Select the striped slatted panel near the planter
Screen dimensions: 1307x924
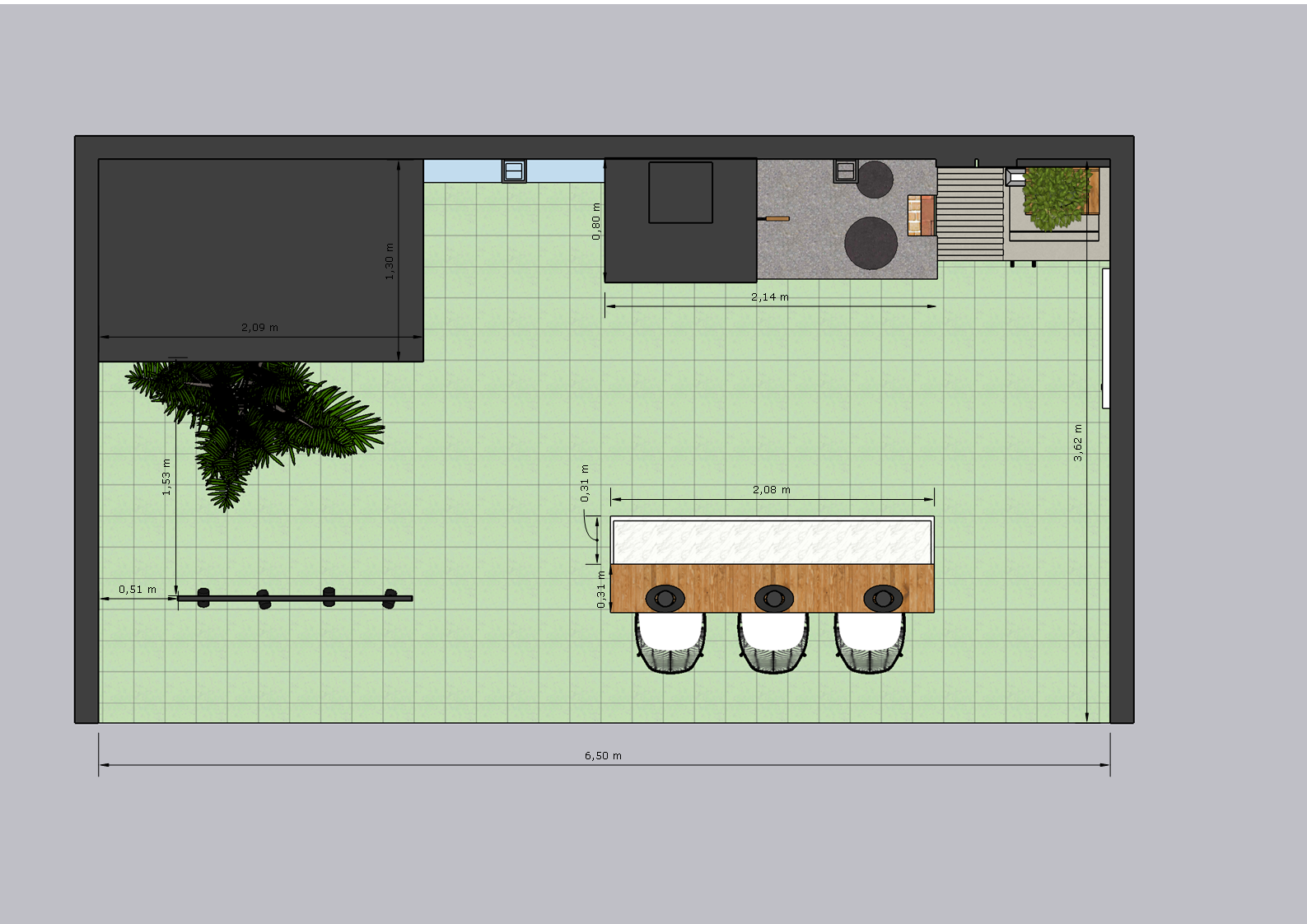[x=970, y=213]
